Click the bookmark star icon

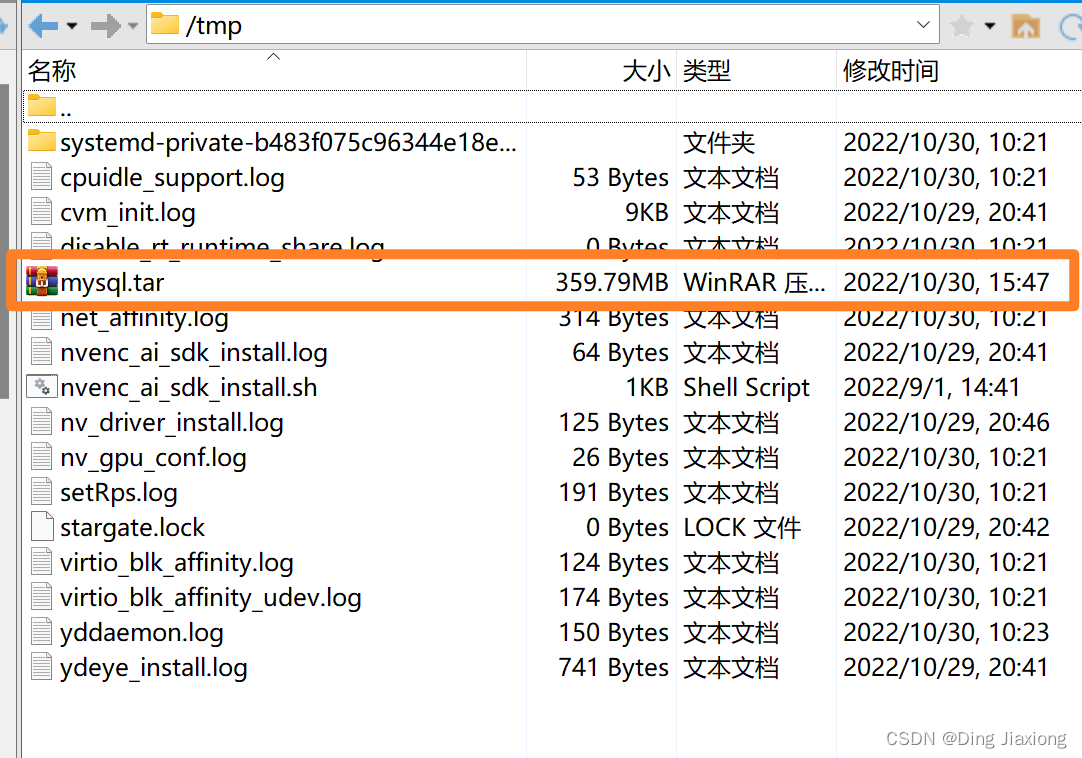pos(961,26)
